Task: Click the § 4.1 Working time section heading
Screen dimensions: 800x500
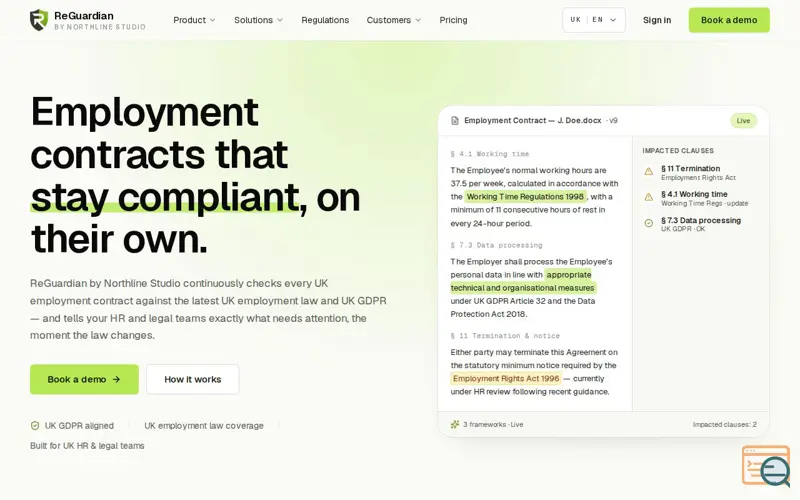Action: 490,154
